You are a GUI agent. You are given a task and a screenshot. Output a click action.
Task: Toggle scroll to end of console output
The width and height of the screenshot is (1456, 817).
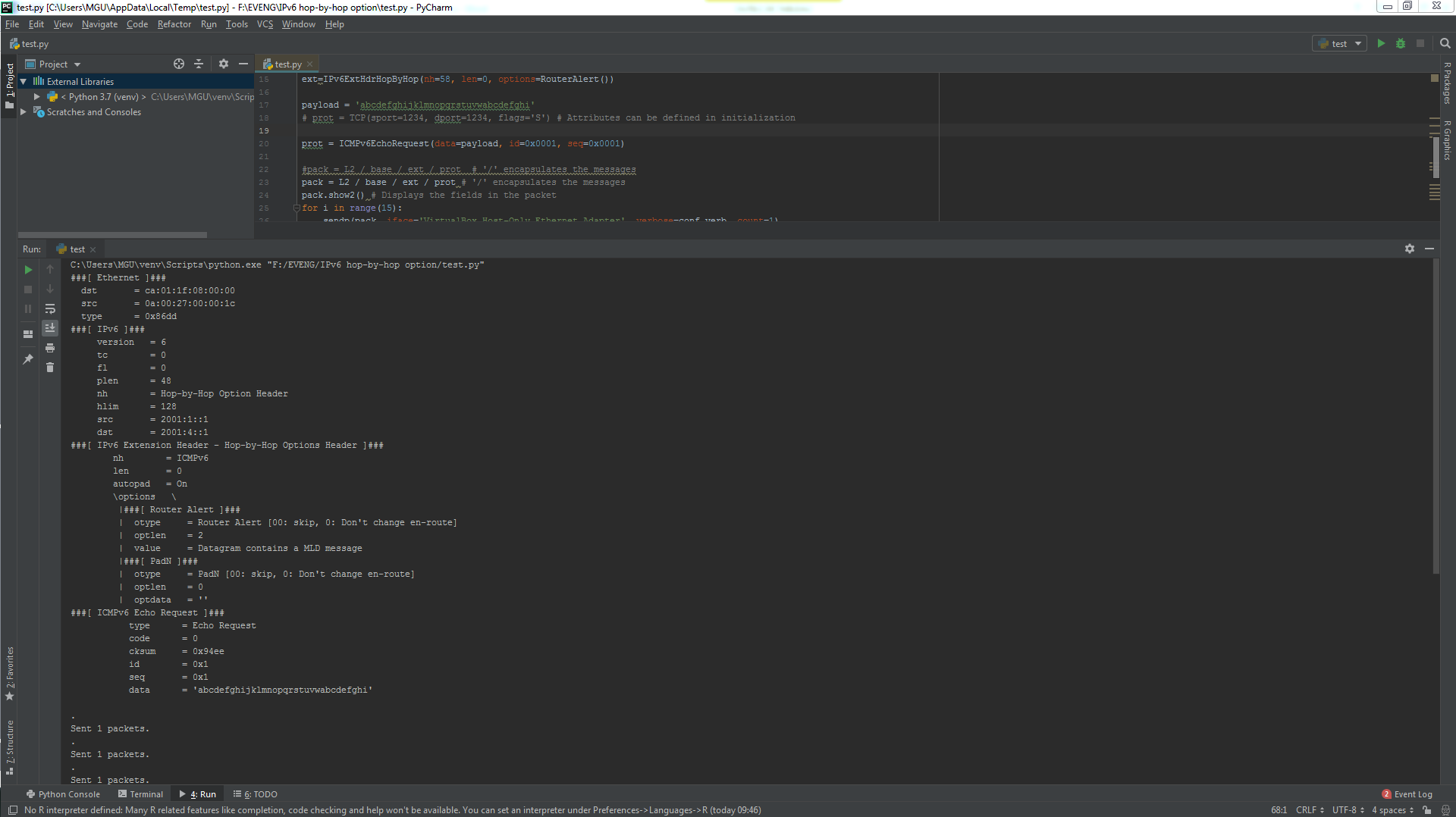[50, 328]
